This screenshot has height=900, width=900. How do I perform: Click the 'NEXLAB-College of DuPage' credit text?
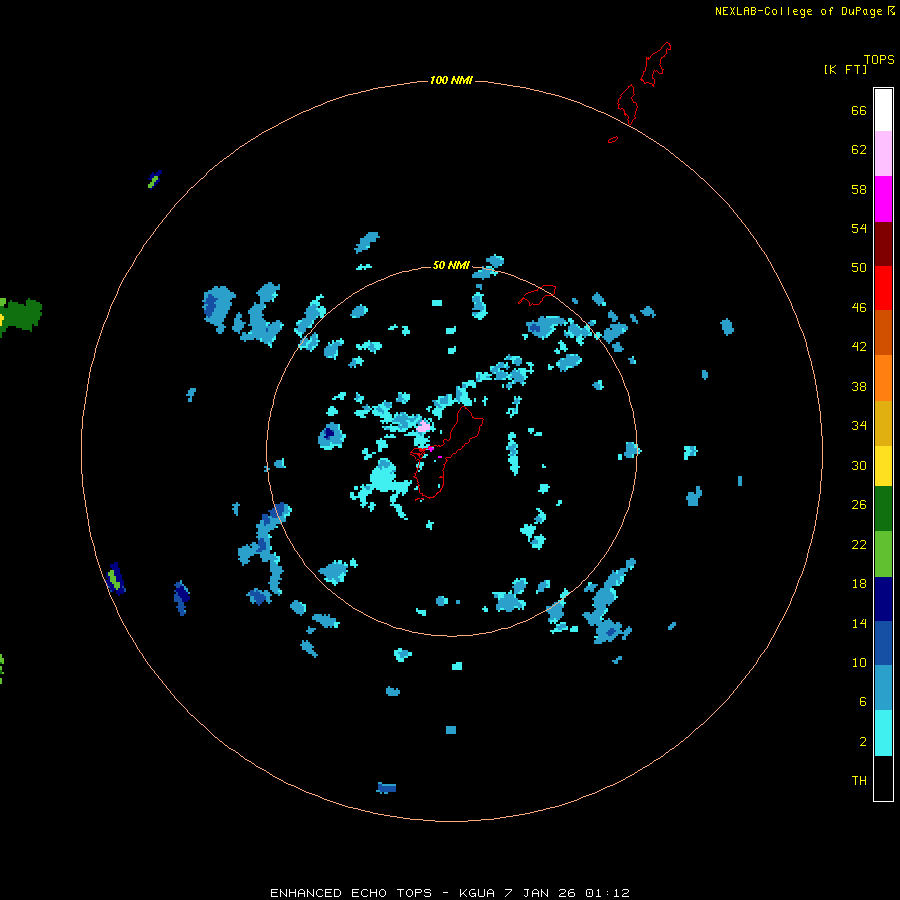tap(798, 11)
